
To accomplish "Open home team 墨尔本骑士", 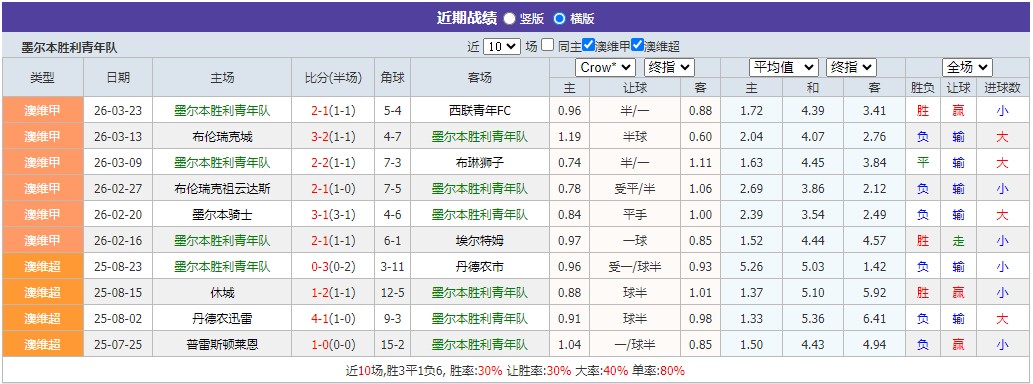I will 222,215.
